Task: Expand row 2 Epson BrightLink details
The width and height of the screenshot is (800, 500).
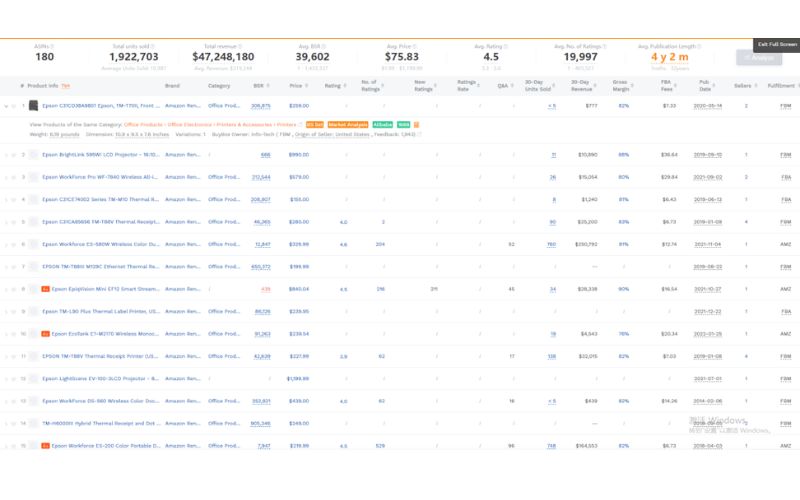Action: click(x=6, y=155)
